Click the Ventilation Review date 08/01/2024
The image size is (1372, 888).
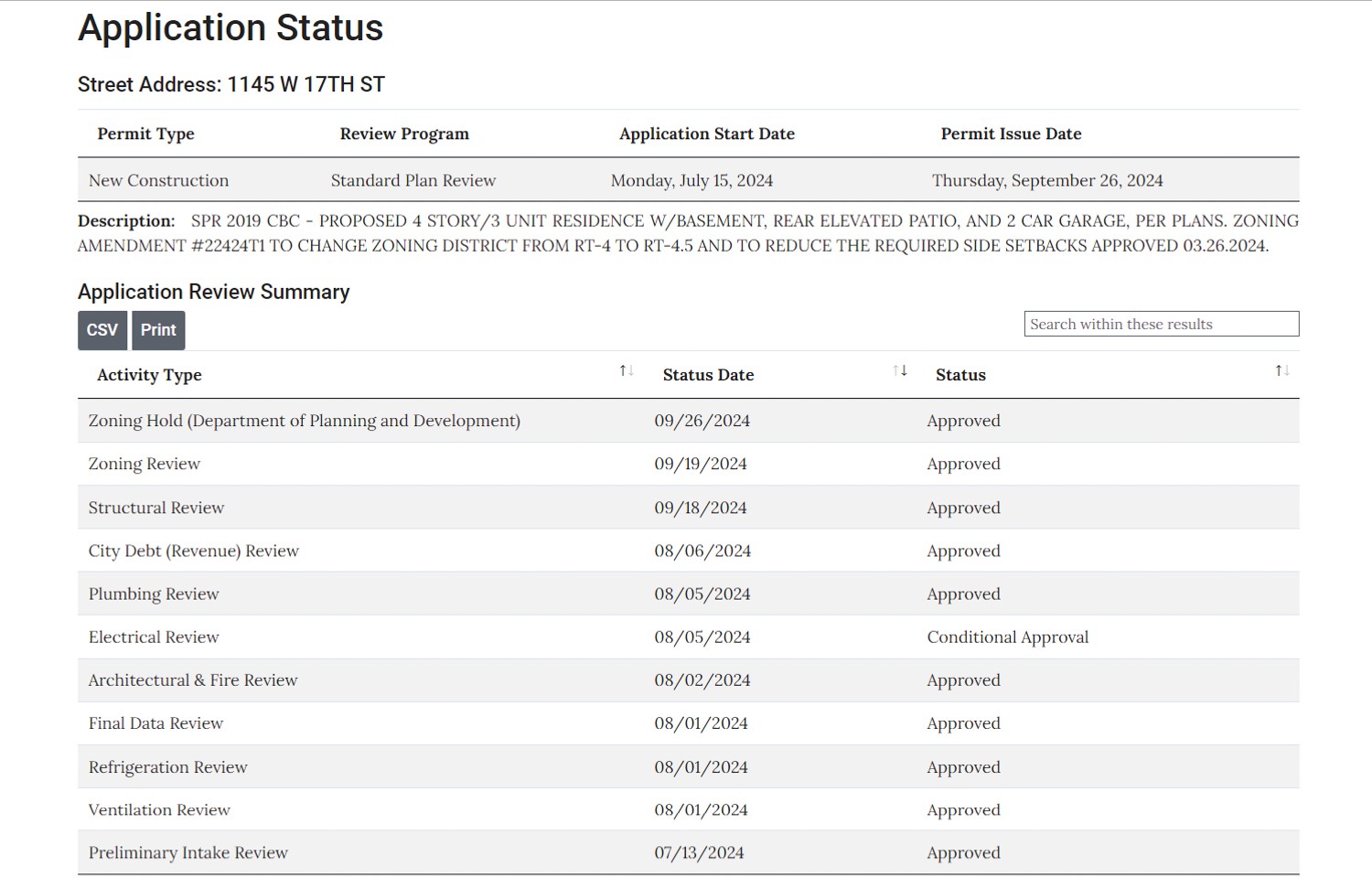(x=701, y=809)
